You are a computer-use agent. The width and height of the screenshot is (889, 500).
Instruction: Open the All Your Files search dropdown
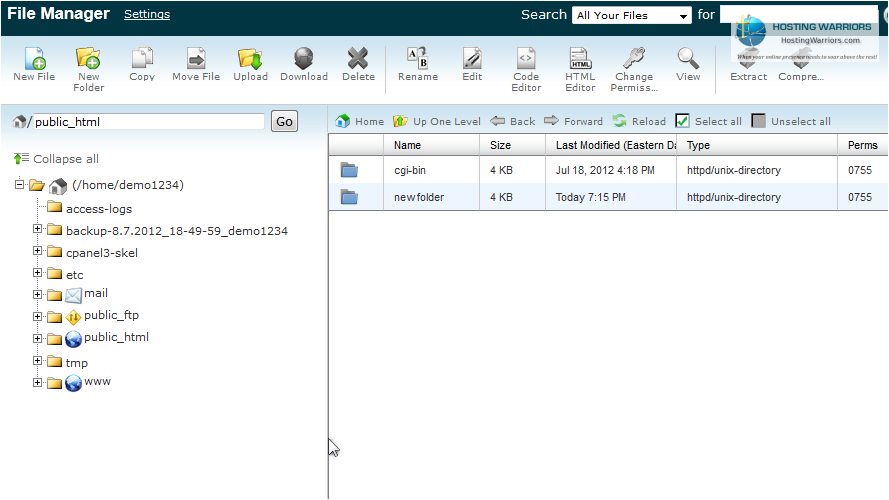pos(632,15)
